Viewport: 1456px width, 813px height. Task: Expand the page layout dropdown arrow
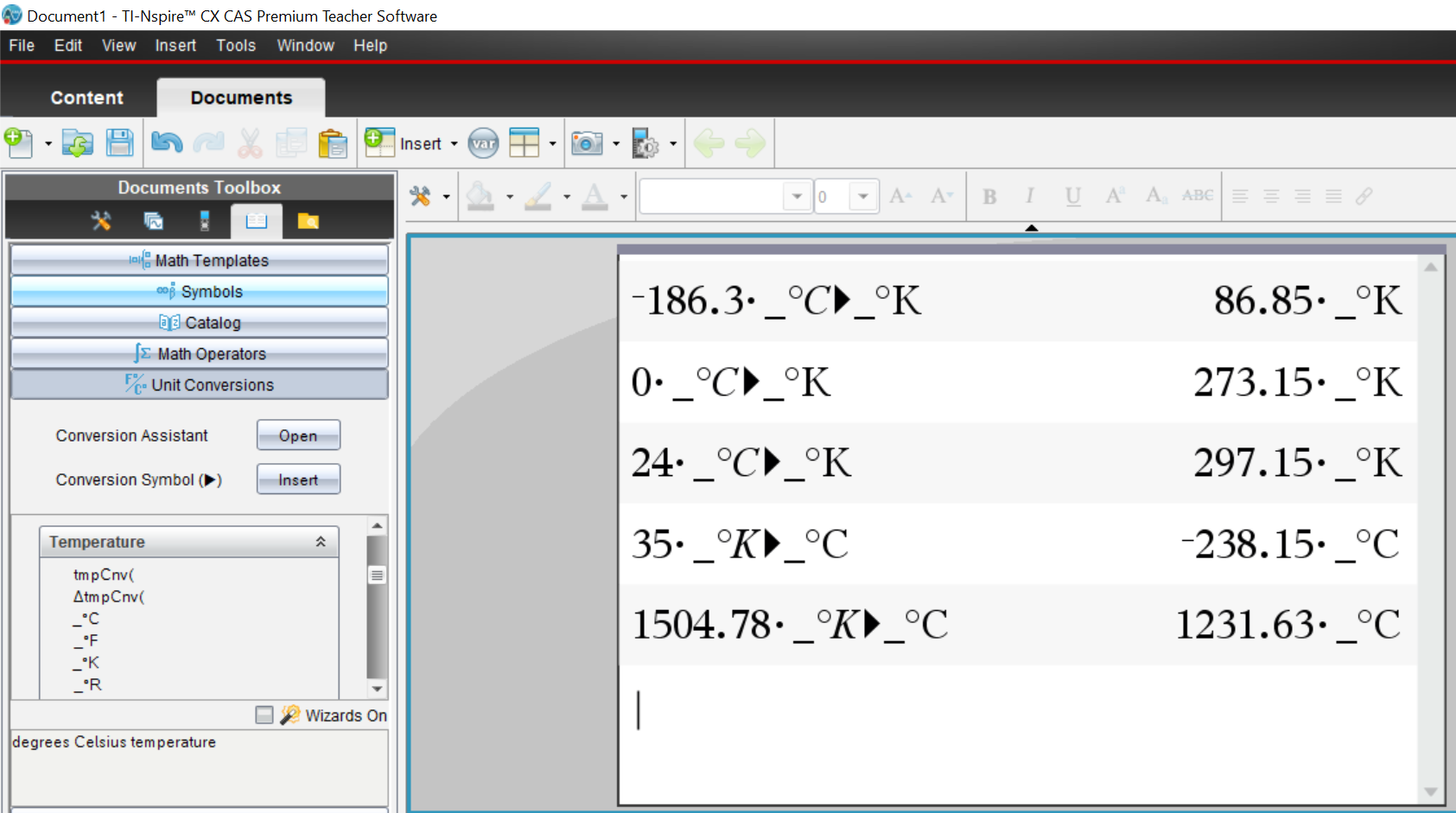pyautogui.click(x=553, y=143)
